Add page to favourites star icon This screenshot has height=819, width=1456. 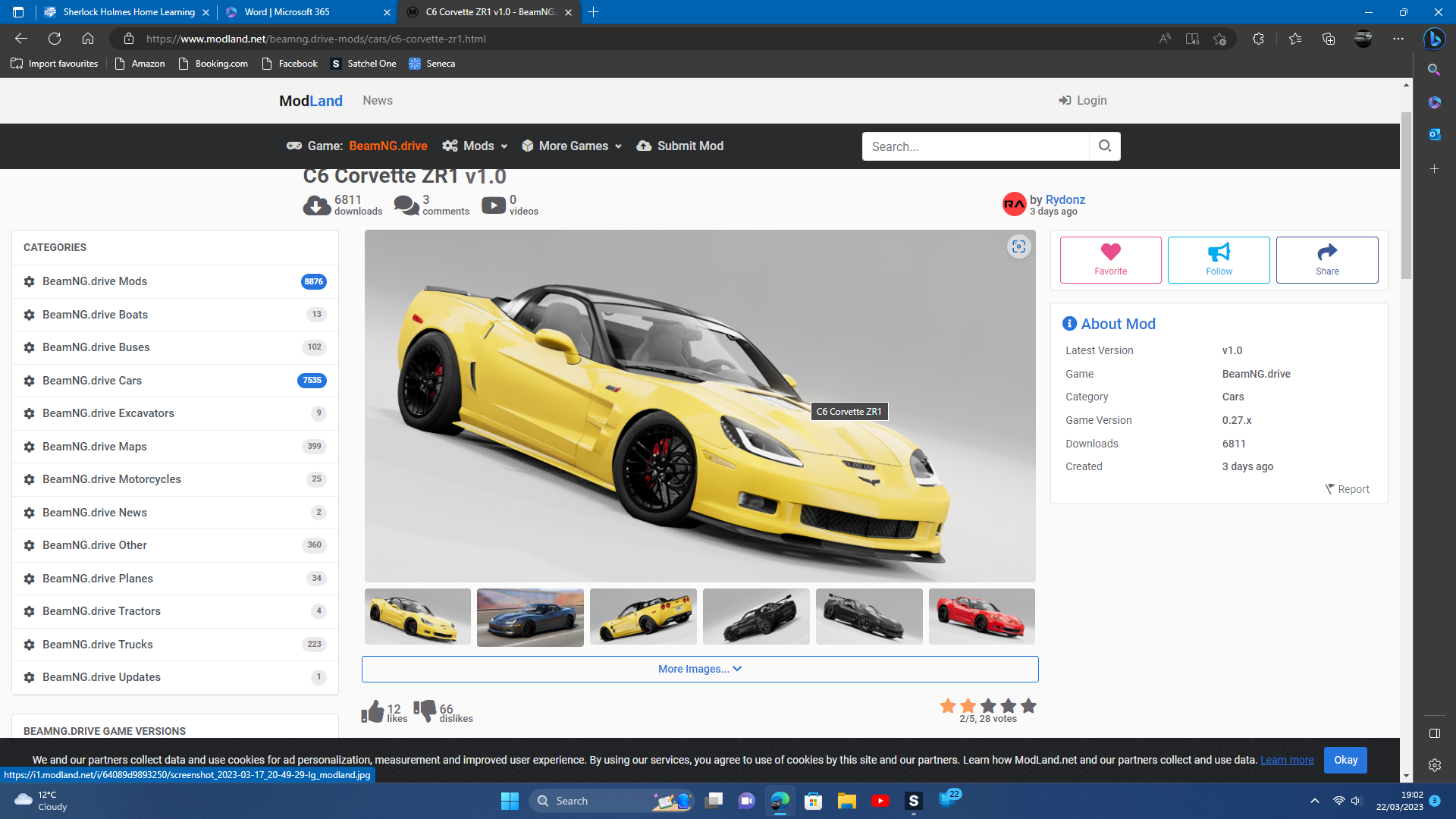click(1219, 39)
